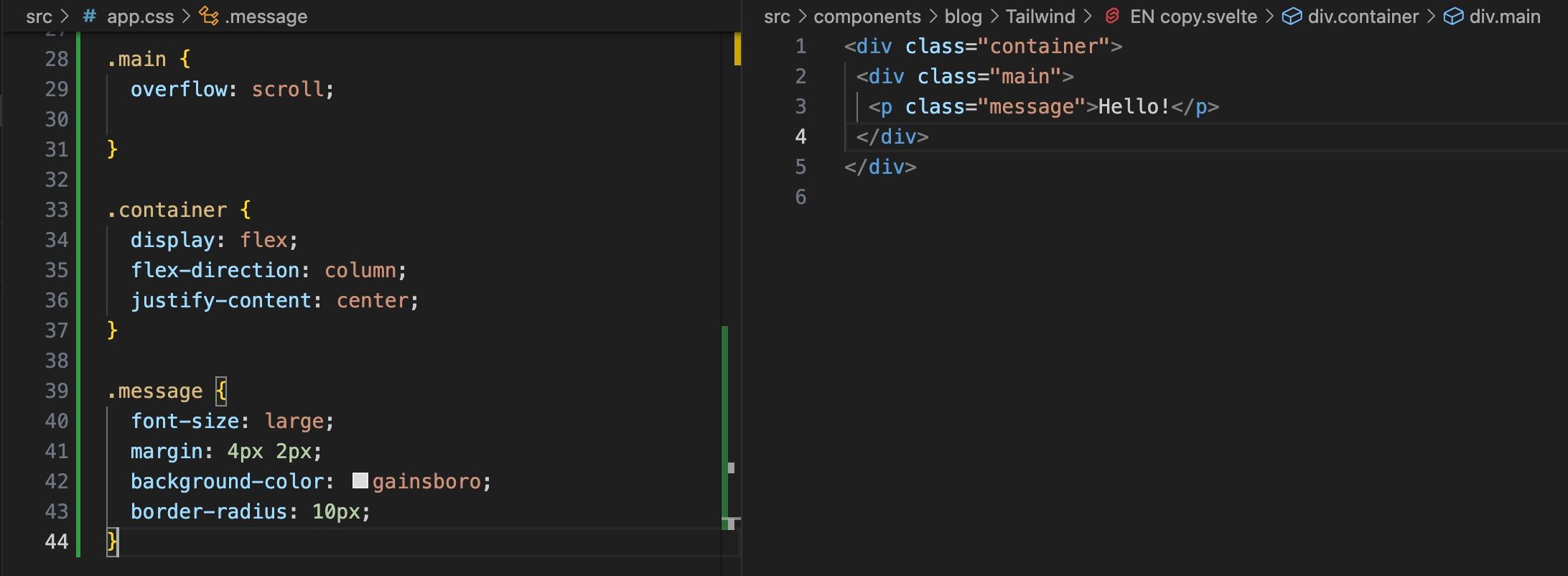Click line number 39 in CSS editor
This screenshot has height=576, width=1568.
pos(57,391)
